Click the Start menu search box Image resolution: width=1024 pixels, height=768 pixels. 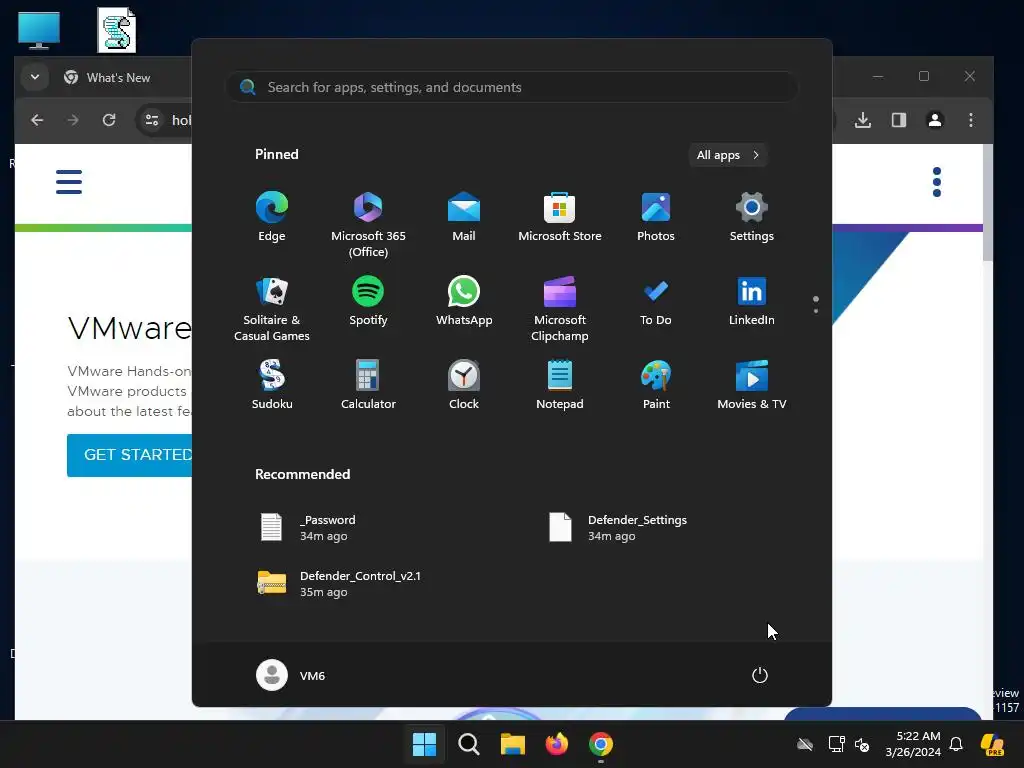point(512,87)
